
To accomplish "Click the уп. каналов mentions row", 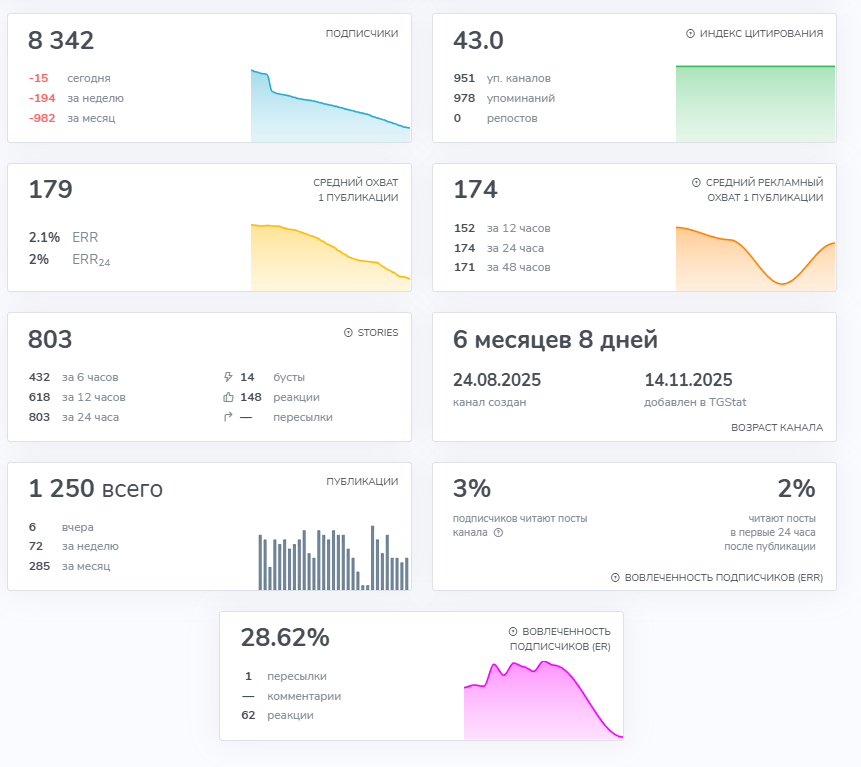I will click(502, 79).
